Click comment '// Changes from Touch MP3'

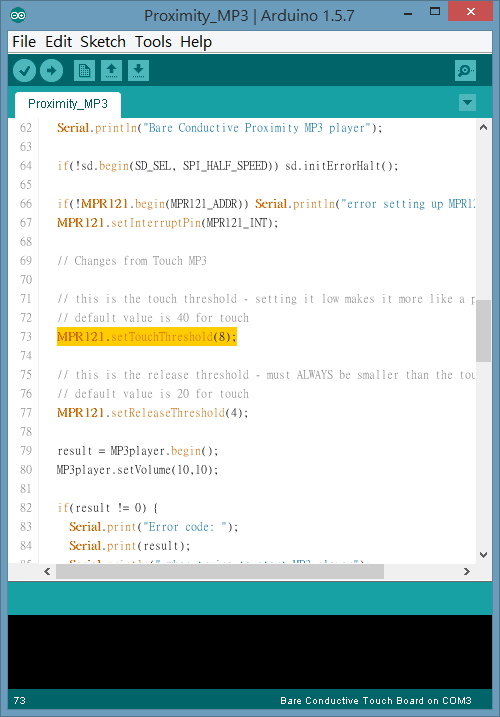coord(132,261)
